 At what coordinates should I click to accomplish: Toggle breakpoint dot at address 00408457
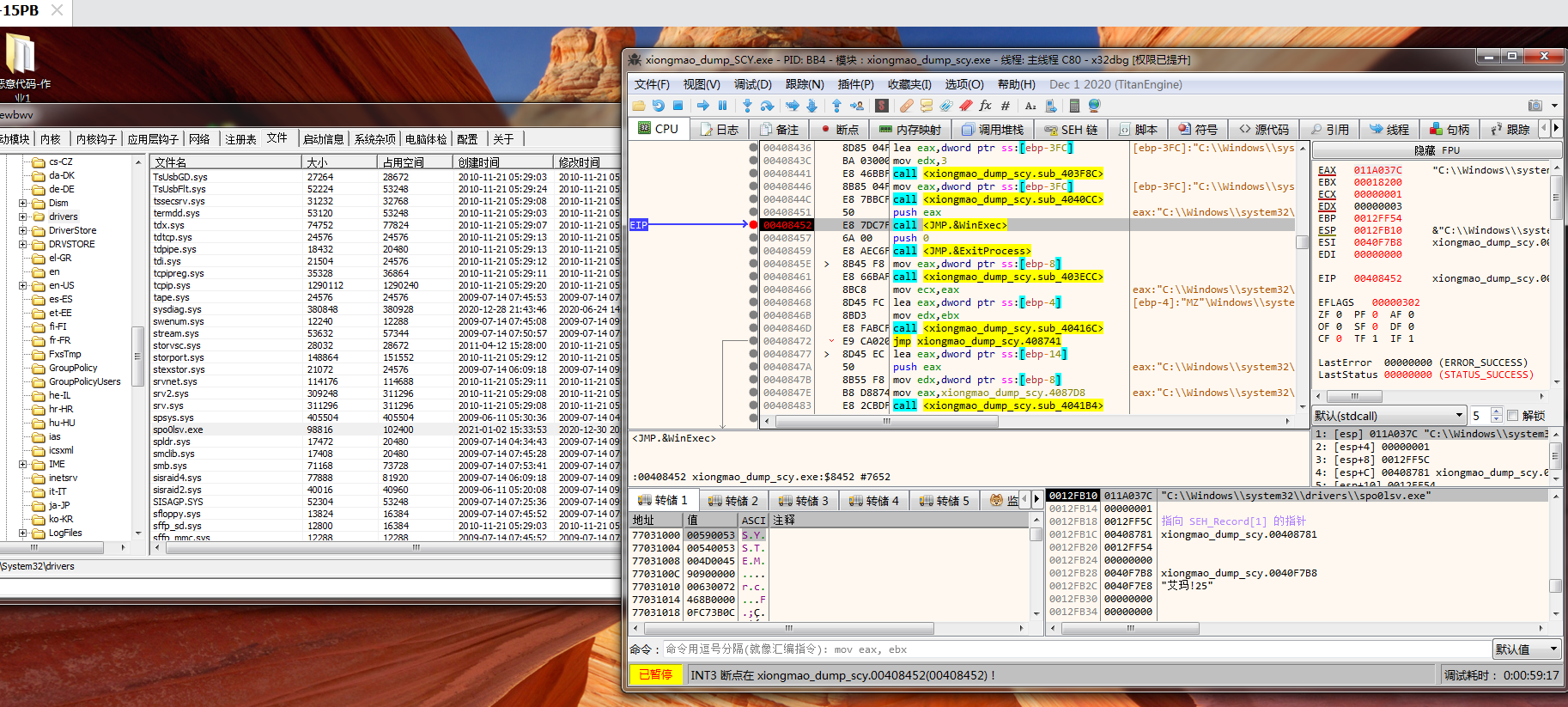(753, 238)
